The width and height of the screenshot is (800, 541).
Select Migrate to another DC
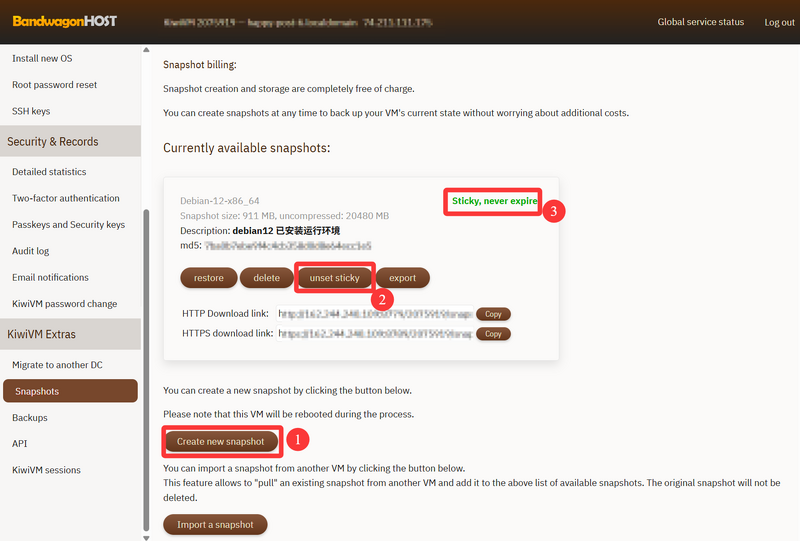(x=57, y=365)
